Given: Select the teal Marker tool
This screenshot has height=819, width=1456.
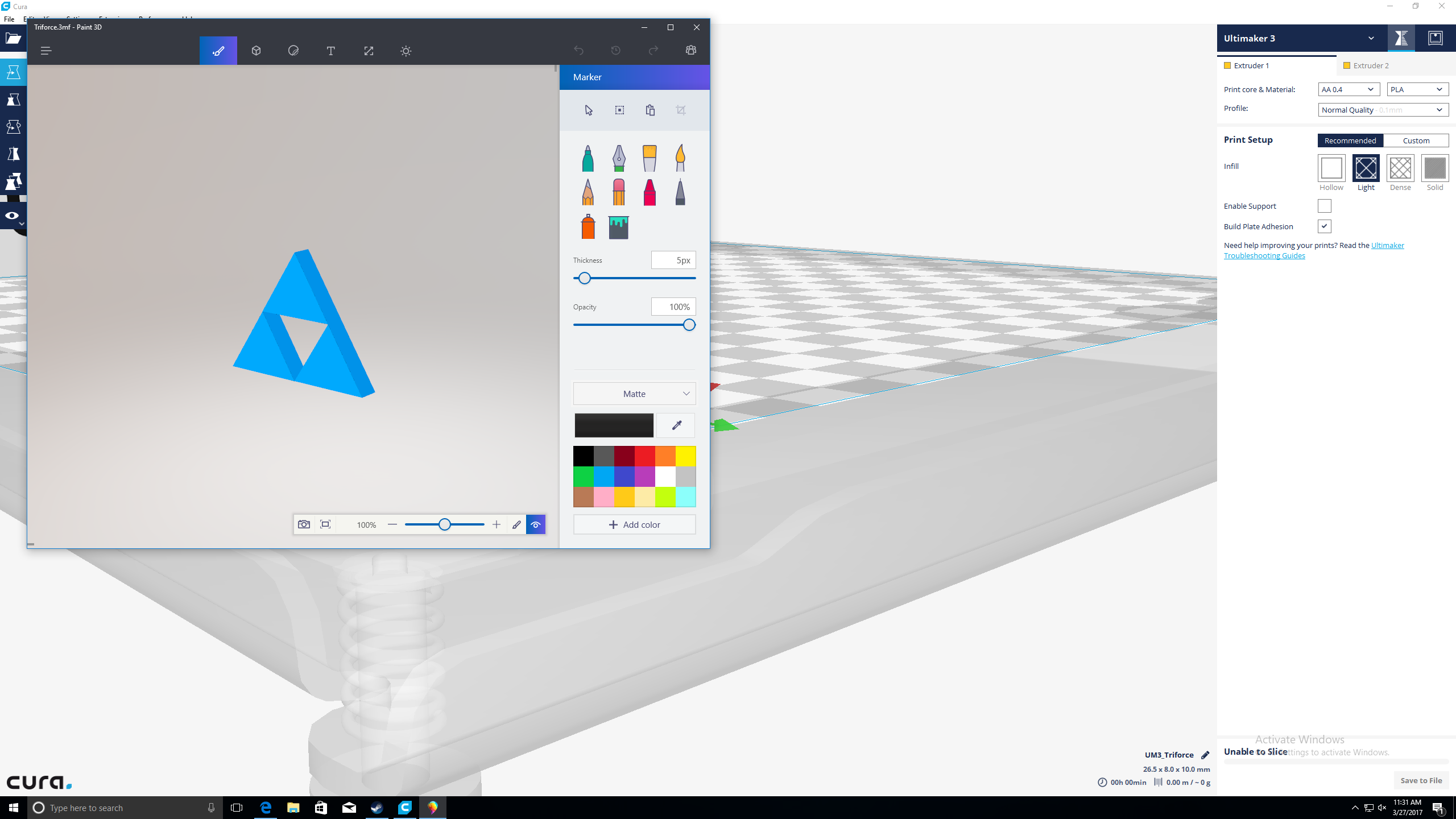Looking at the screenshot, I should tap(588, 158).
